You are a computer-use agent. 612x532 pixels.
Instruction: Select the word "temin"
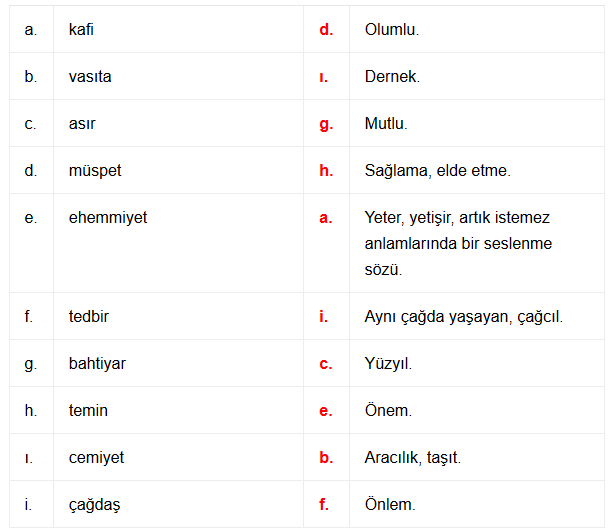[x=88, y=411]
